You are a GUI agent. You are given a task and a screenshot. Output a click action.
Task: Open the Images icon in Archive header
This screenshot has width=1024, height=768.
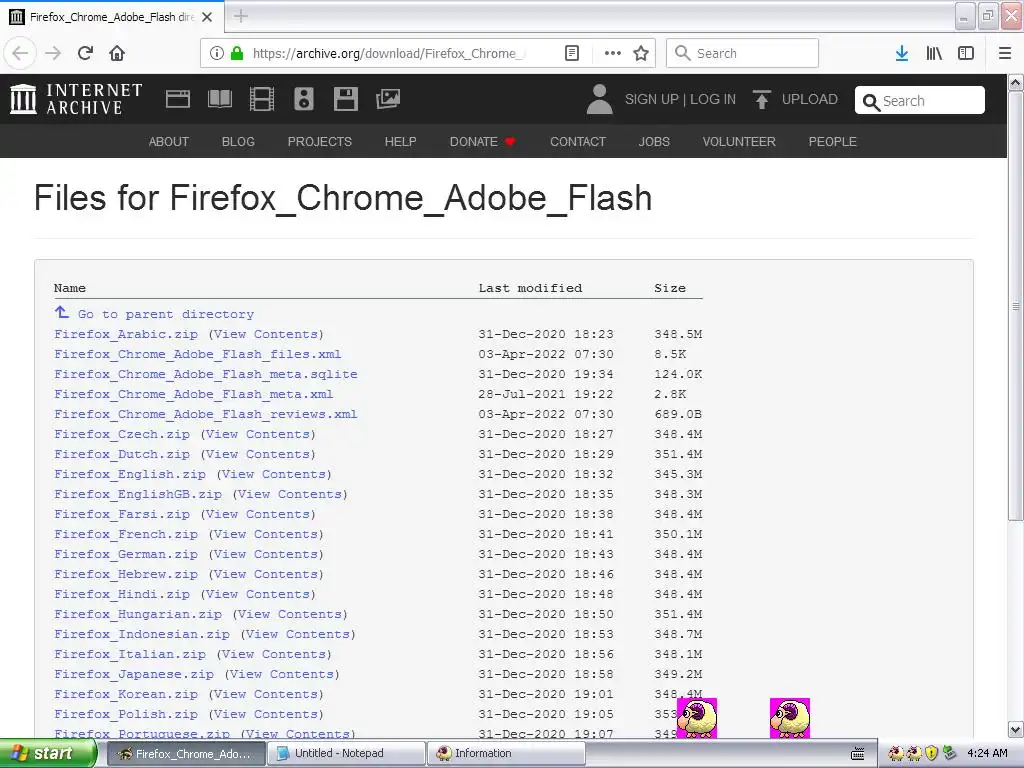tap(388, 99)
